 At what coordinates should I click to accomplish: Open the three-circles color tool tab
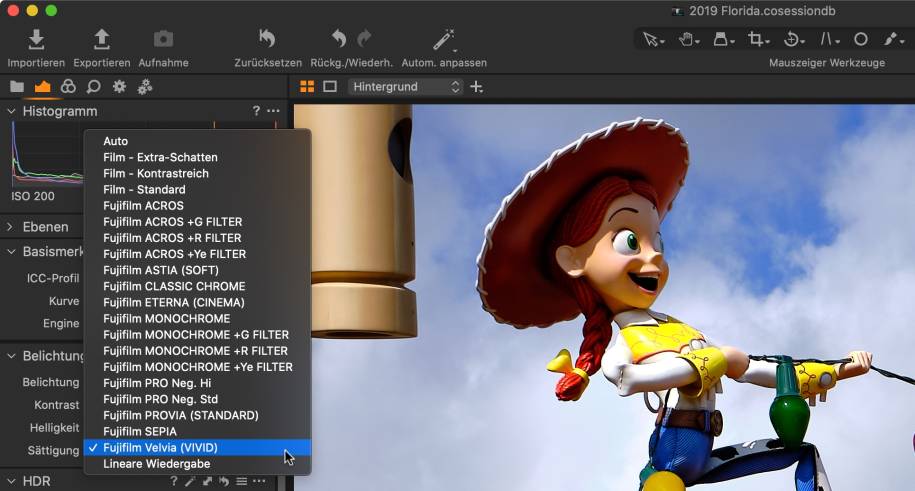click(68, 87)
